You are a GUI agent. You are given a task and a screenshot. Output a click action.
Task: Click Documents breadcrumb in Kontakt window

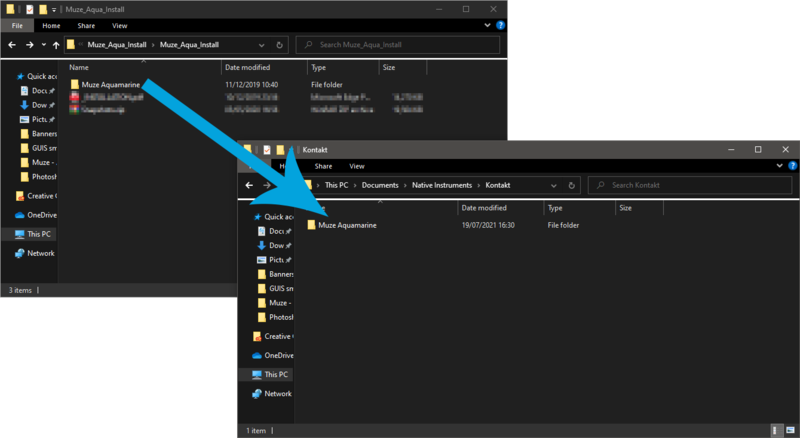tap(380, 185)
